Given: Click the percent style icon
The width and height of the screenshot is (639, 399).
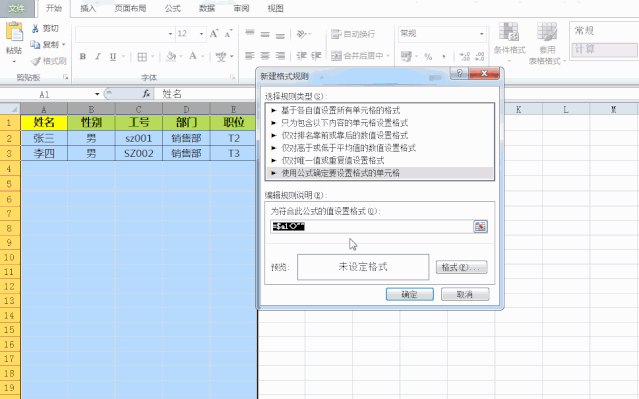Looking at the screenshot, I should [428, 57].
